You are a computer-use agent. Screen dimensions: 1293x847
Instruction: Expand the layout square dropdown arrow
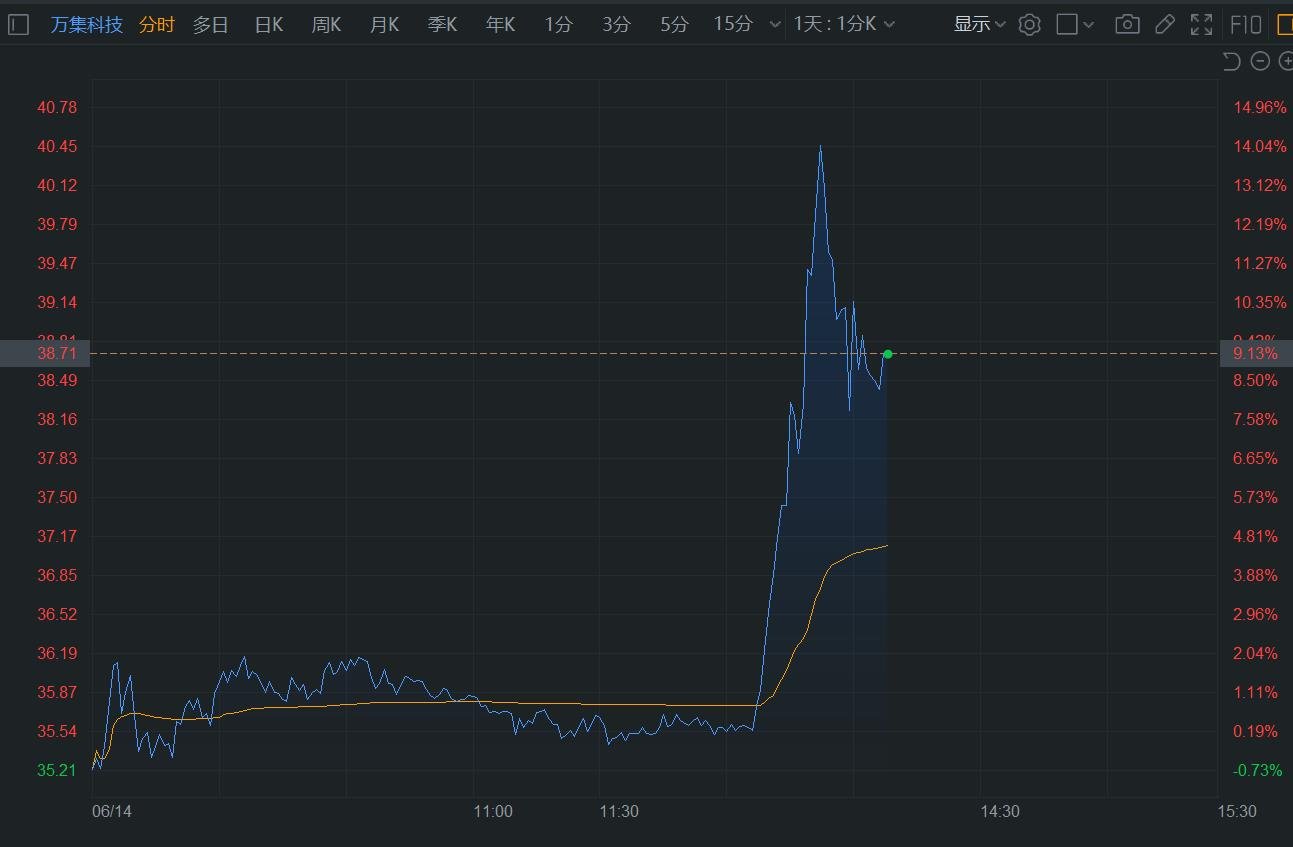click(1089, 25)
